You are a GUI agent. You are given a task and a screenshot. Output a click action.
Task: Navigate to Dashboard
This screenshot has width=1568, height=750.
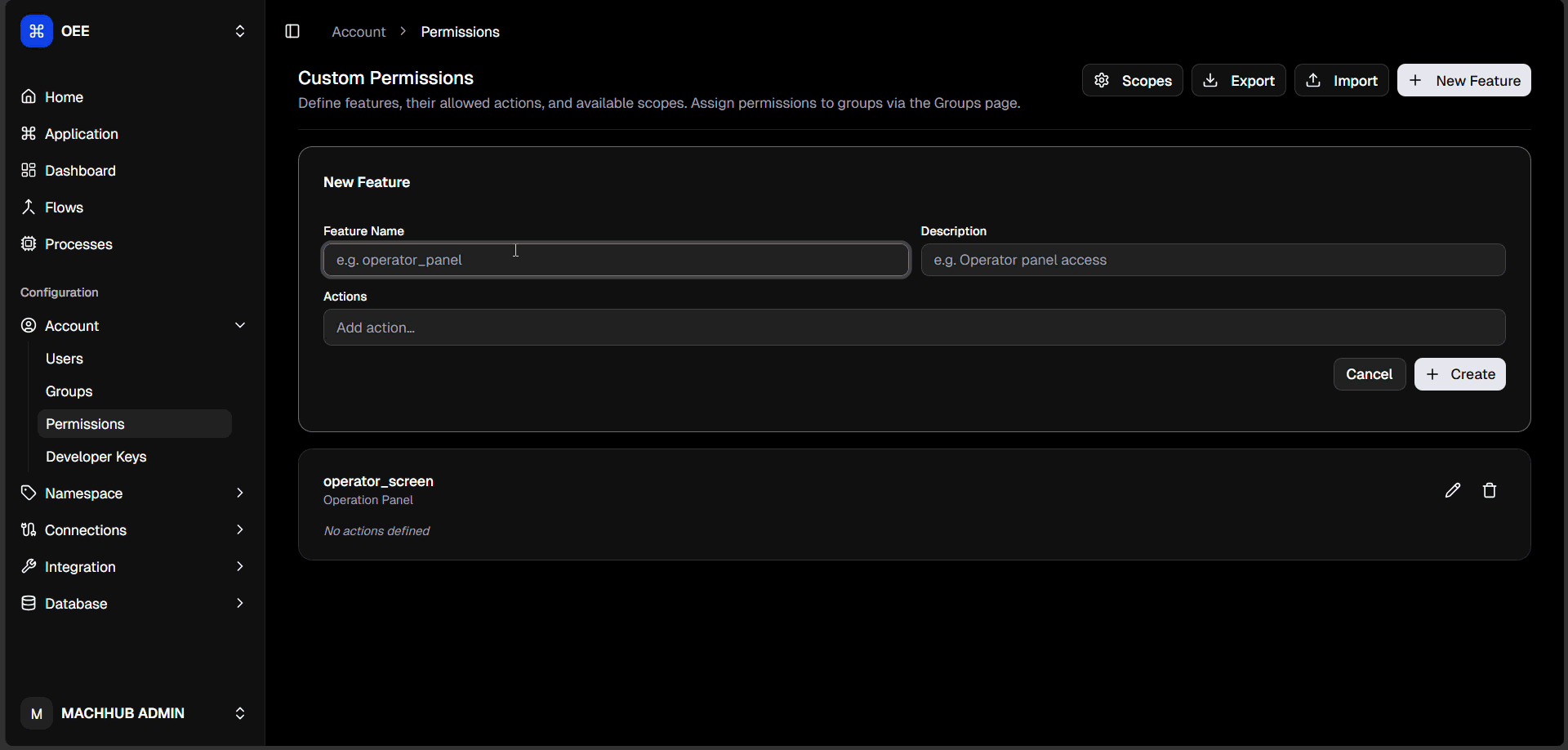[80, 171]
